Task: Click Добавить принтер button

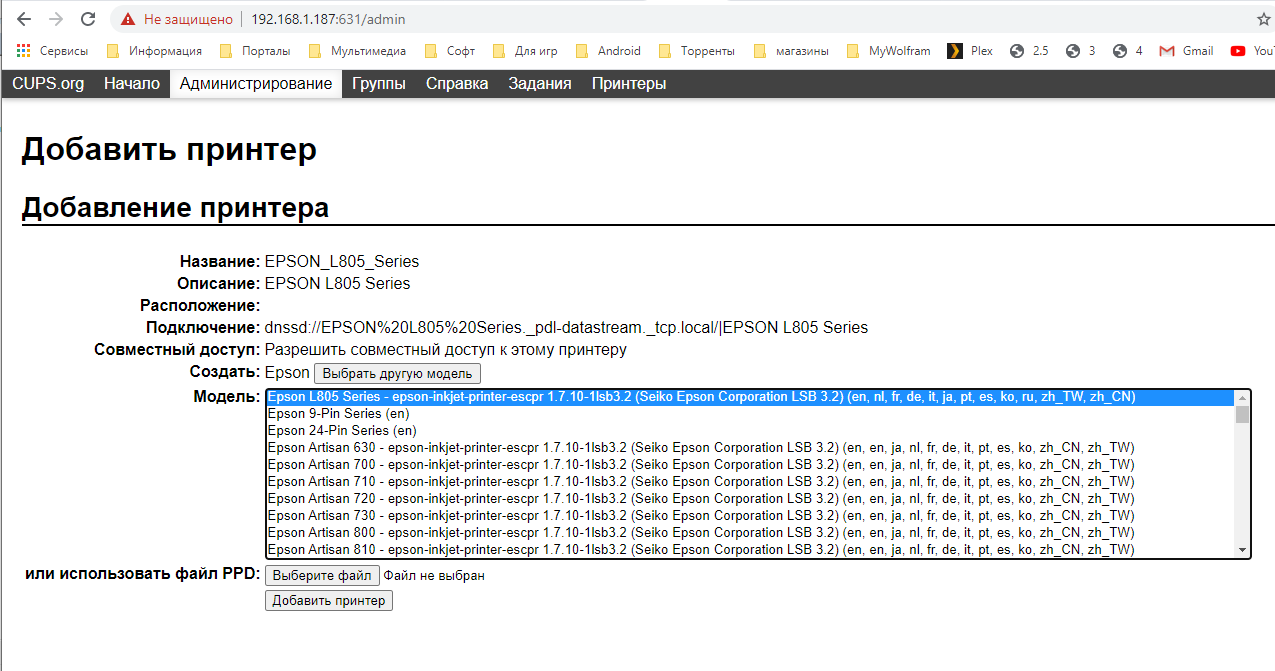Action: (x=328, y=600)
